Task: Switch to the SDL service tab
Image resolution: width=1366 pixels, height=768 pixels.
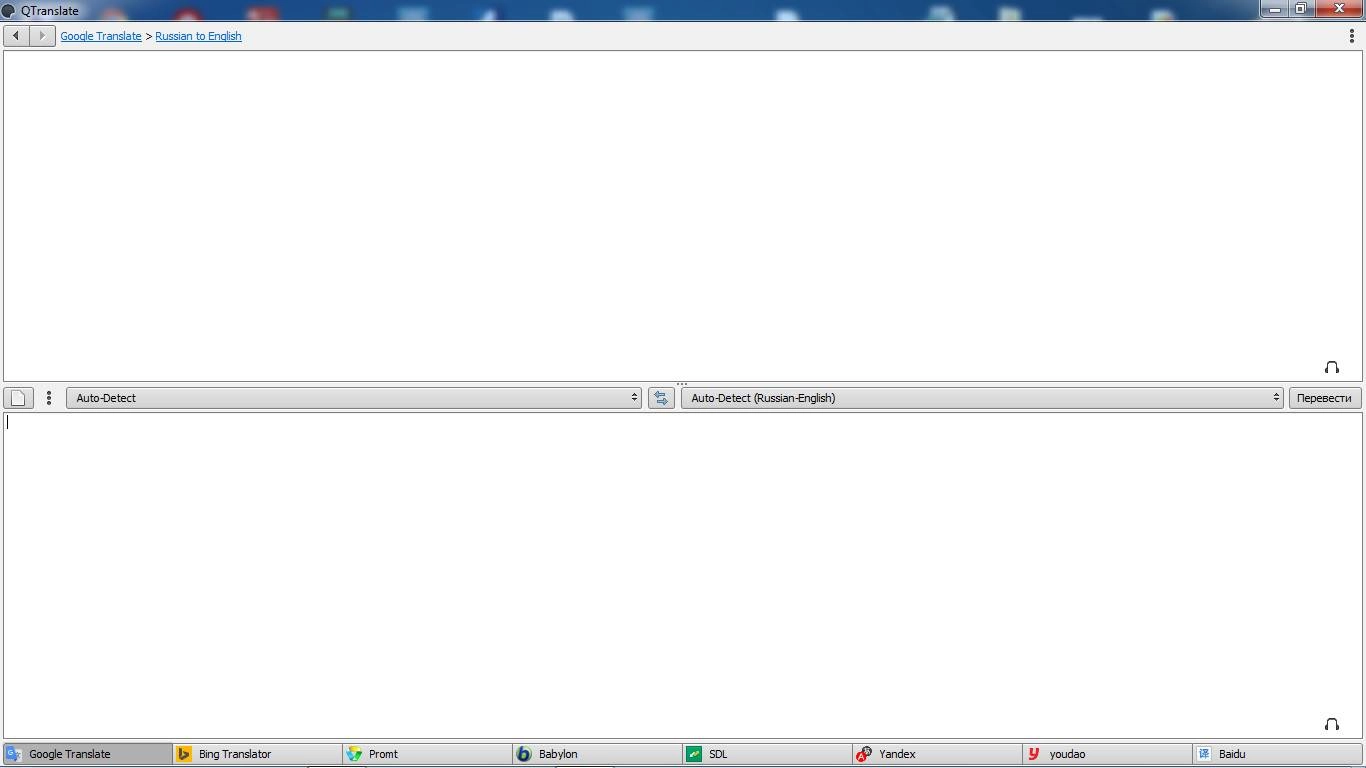Action: coord(767,754)
